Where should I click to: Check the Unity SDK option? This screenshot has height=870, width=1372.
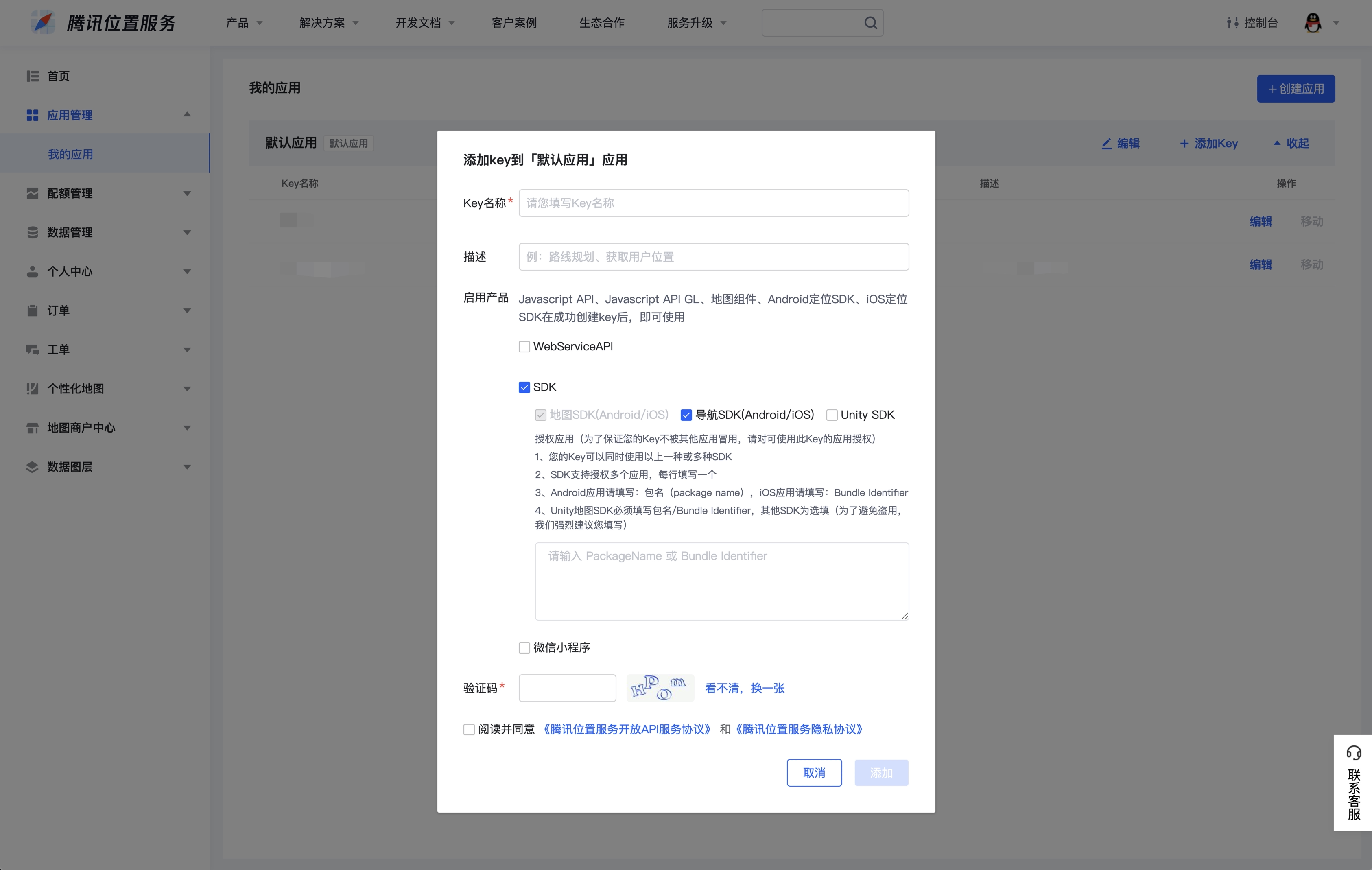click(831, 415)
